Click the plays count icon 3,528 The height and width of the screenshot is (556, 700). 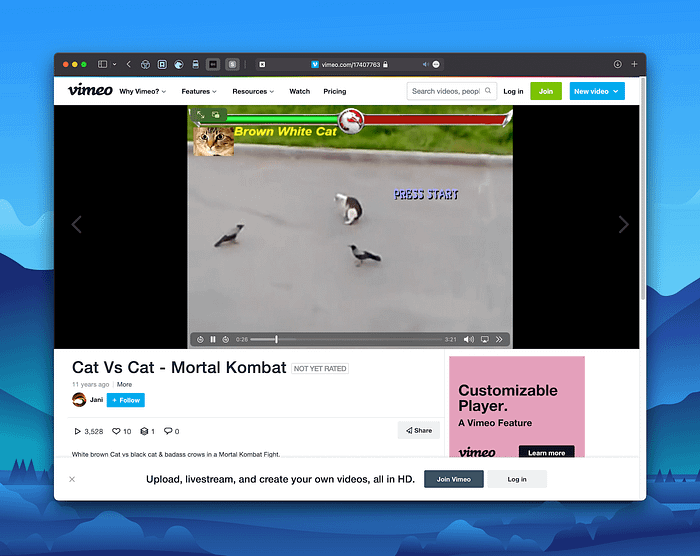pos(77,431)
